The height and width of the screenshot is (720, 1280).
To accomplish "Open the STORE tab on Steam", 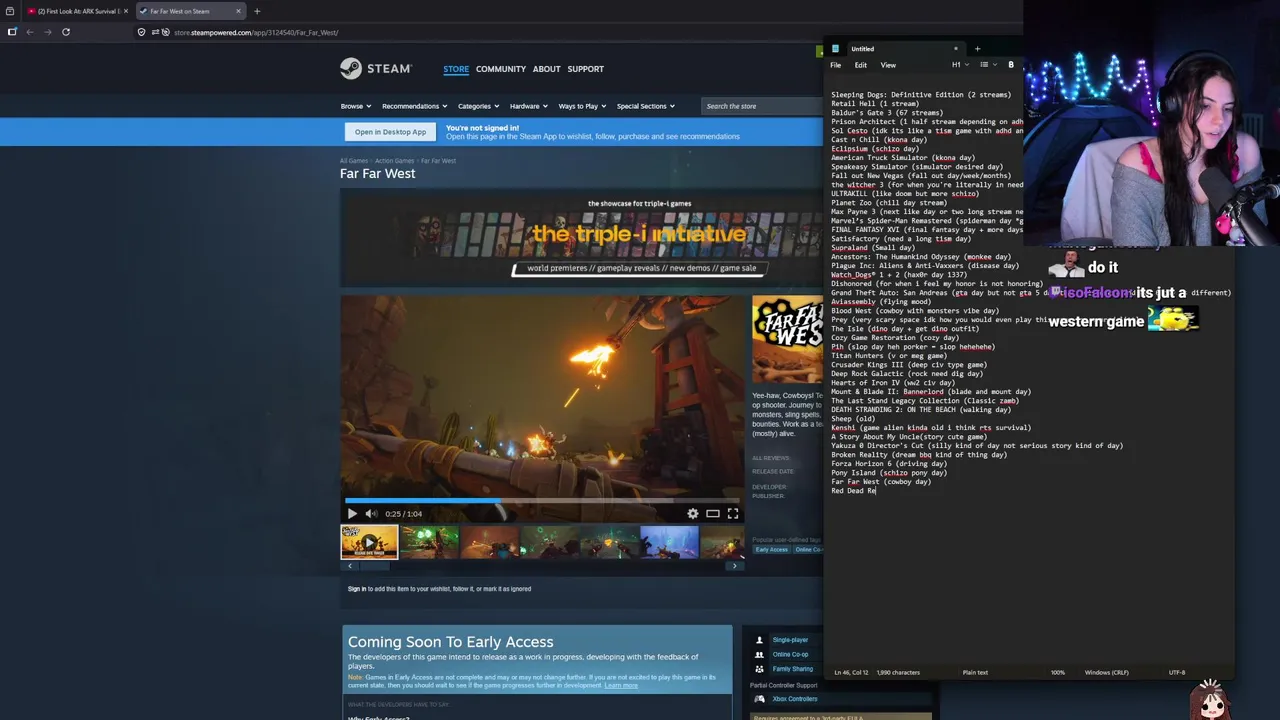I will coord(456,69).
